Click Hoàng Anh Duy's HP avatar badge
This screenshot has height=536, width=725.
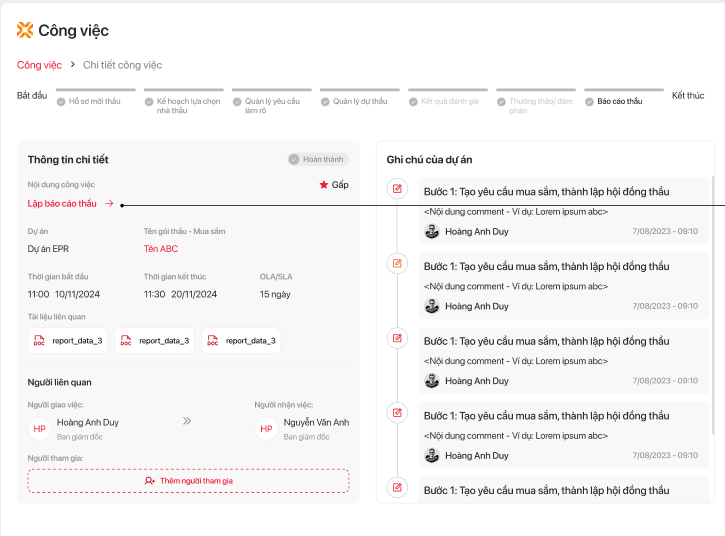[40, 428]
